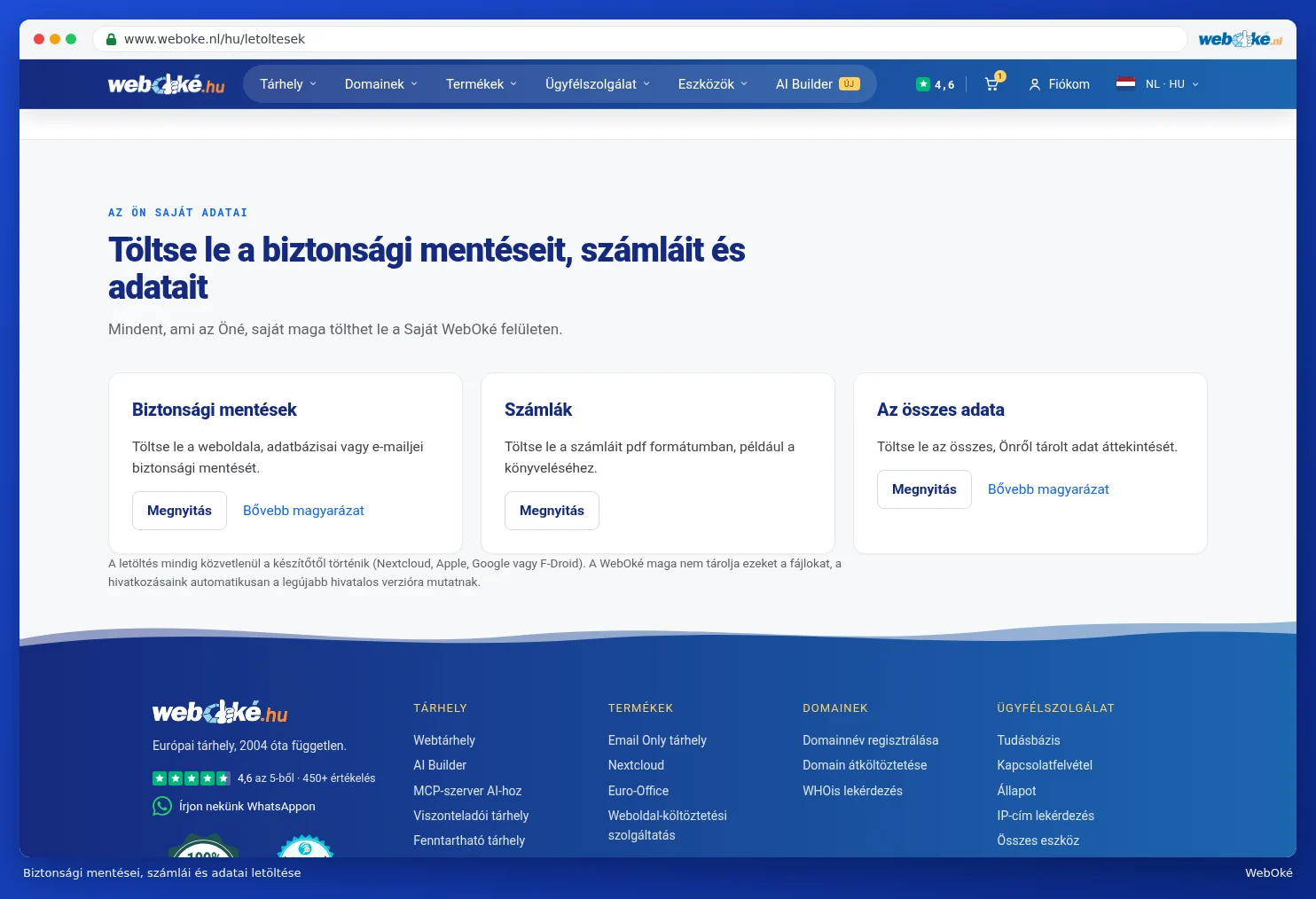Open the Ügyfélszolgálat dropdown menu
The image size is (1316, 899).
tap(598, 84)
